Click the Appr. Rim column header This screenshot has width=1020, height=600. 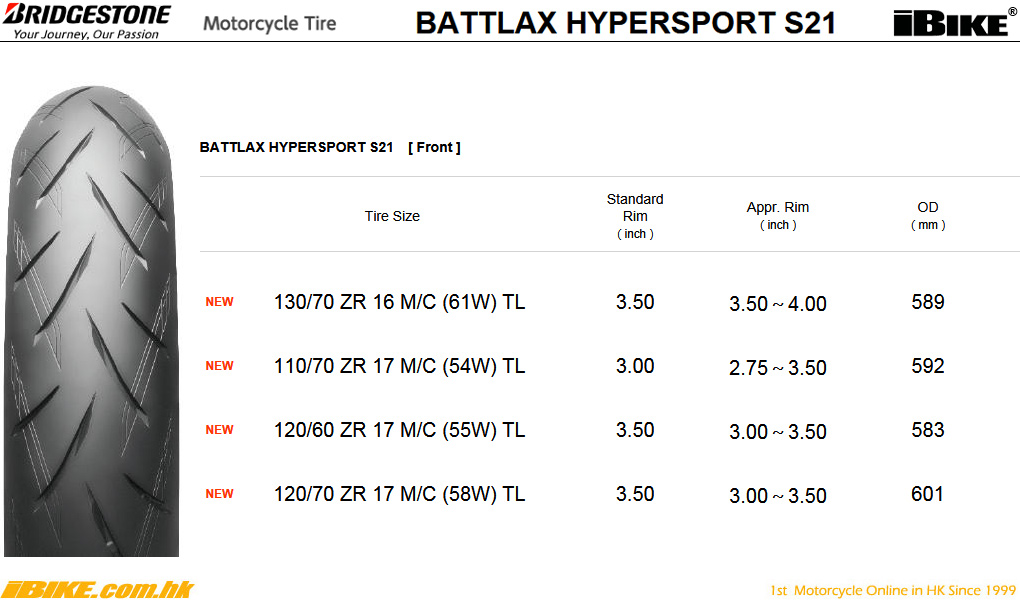(x=777, y=215)
